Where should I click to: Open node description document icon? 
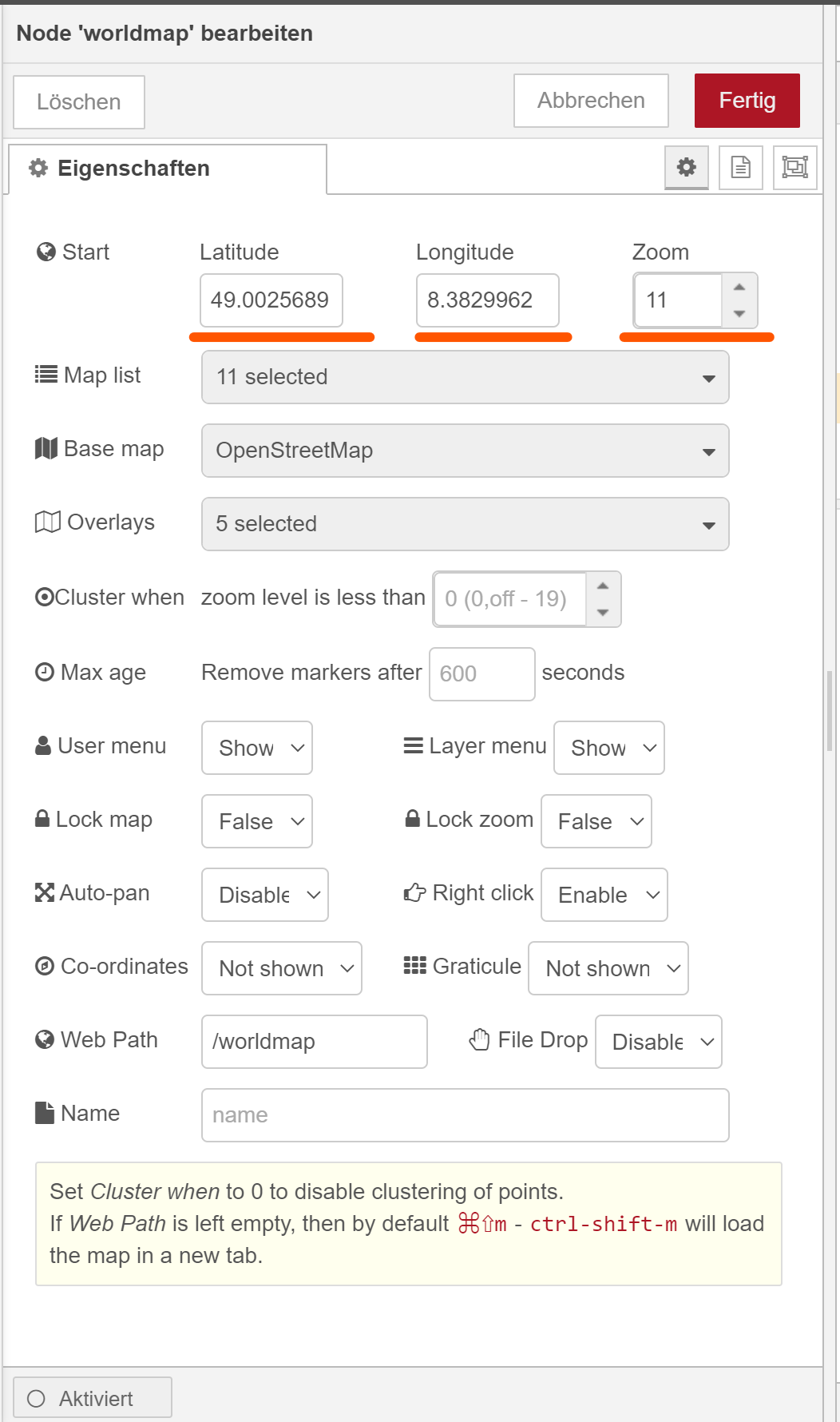coord(740,167)
